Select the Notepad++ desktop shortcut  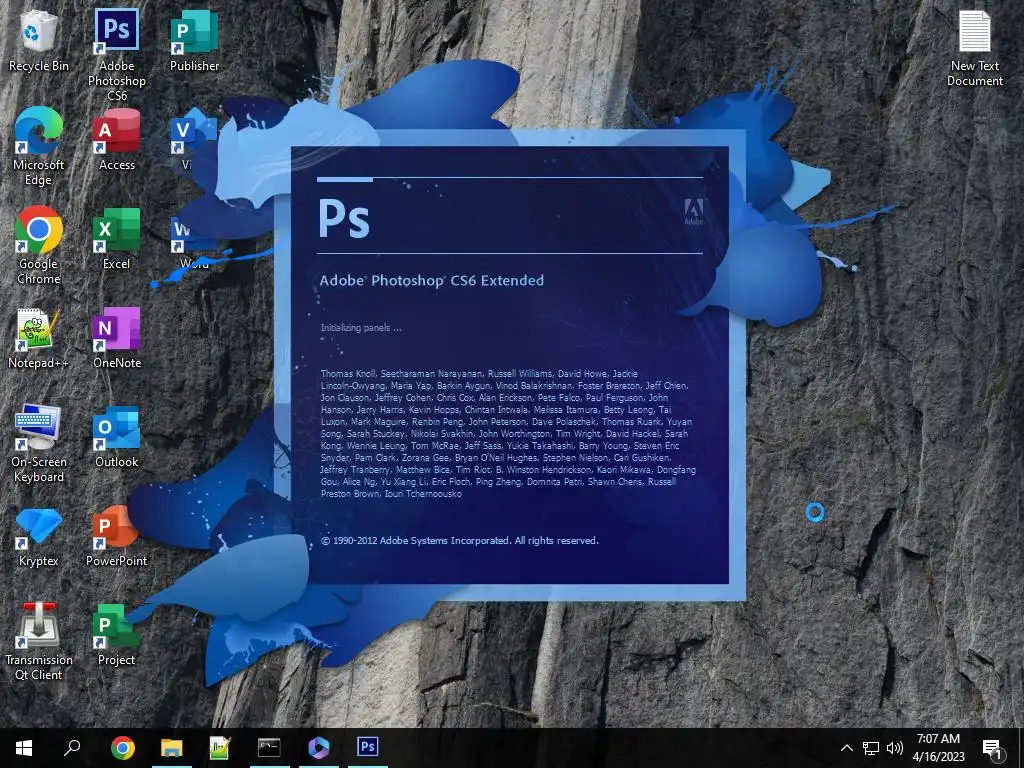(39, 338)
